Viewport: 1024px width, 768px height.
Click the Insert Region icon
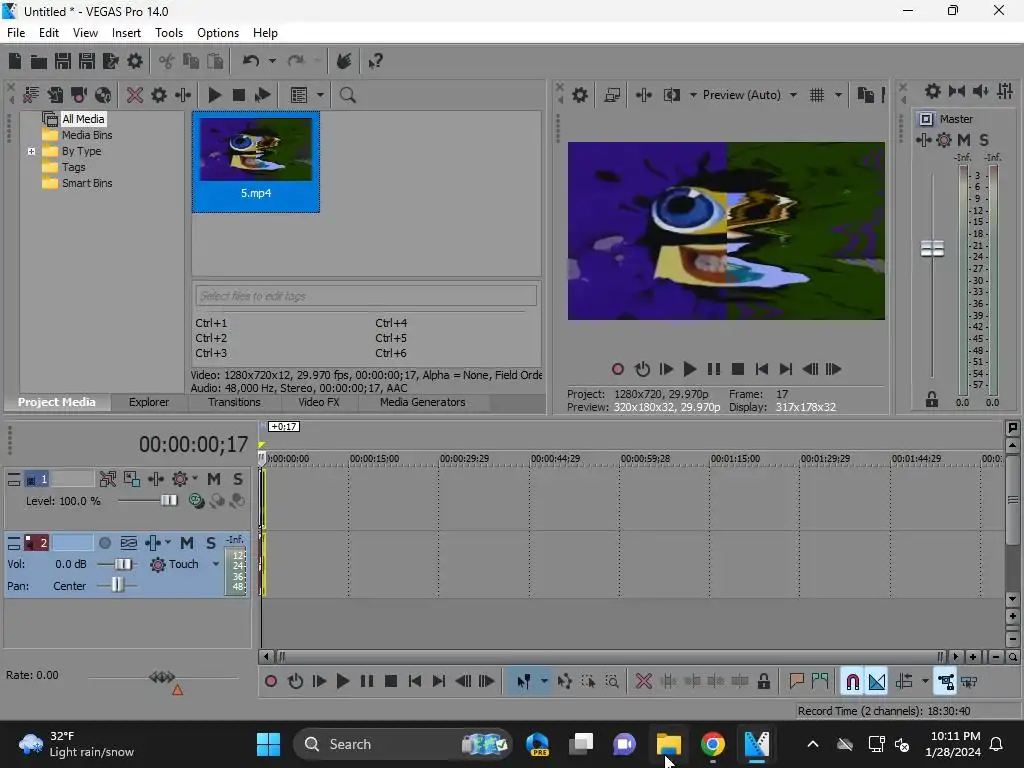pyautogui.click(x=820, y=682)
